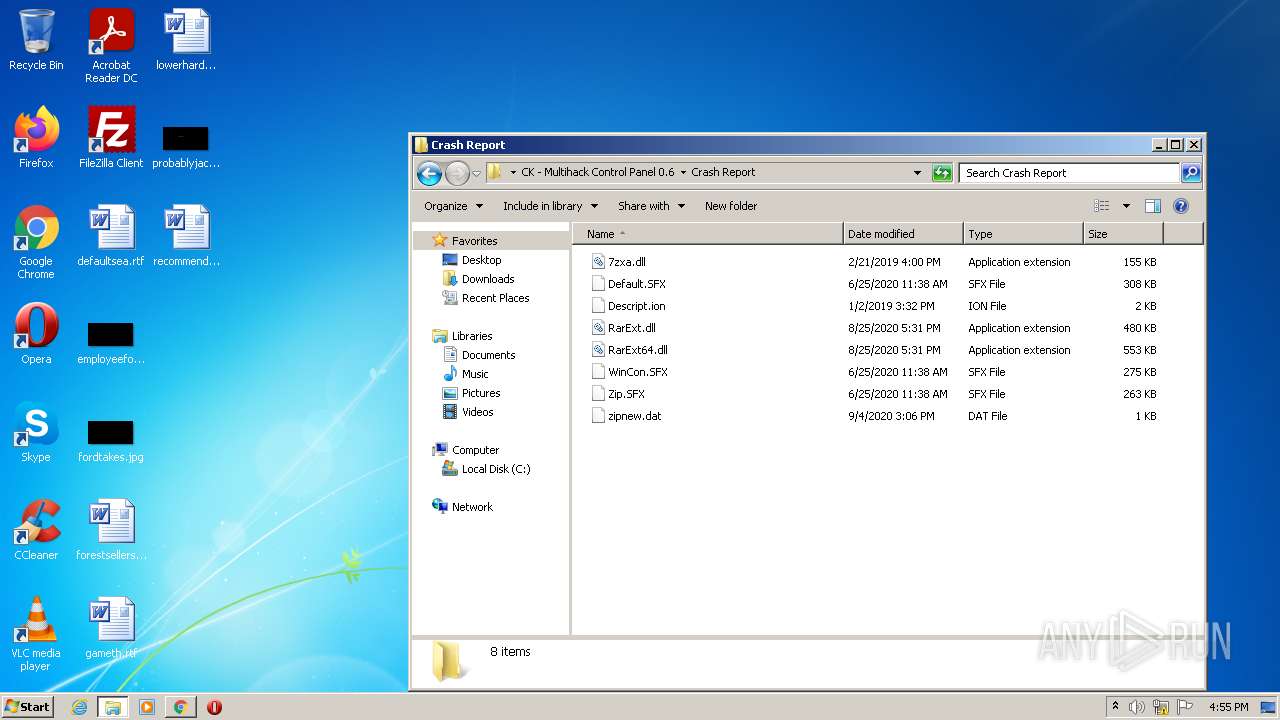The image size is (1280, 720).
Task: Select the 7zxa.dll file
Action: [x=627, y=262]
